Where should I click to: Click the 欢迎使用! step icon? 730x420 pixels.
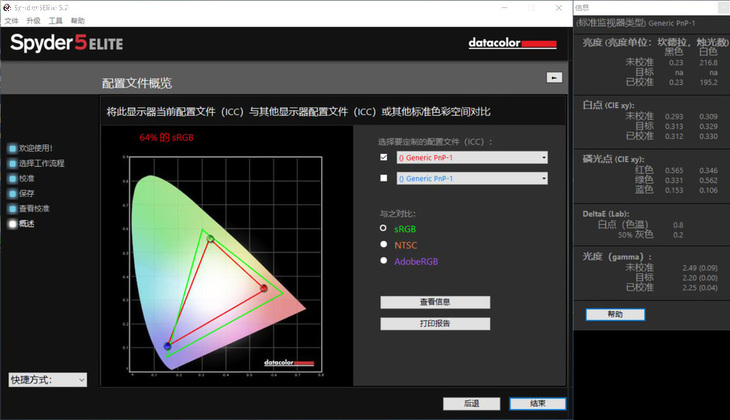pyautogui.click(x=13, y=148)
